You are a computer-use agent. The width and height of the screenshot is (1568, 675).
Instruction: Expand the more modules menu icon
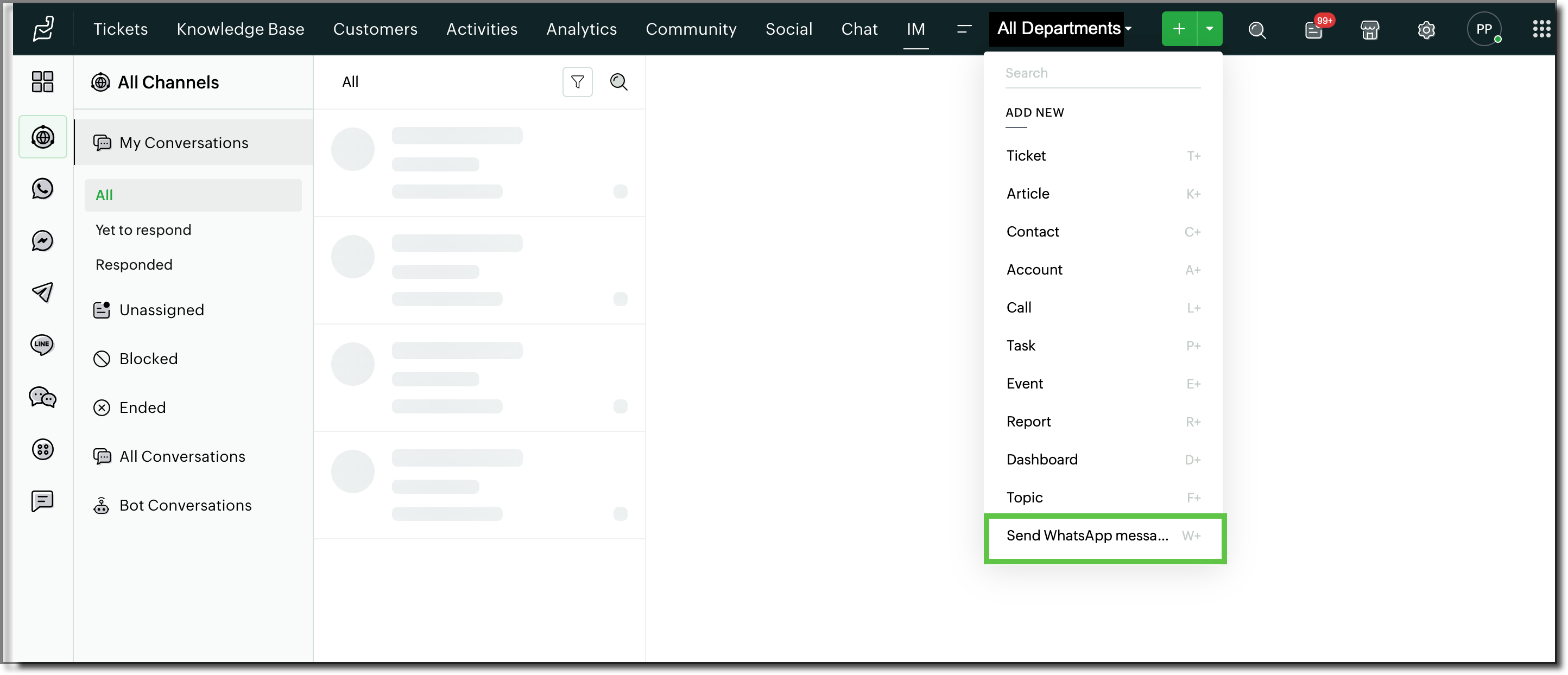(x=964, y=29)
